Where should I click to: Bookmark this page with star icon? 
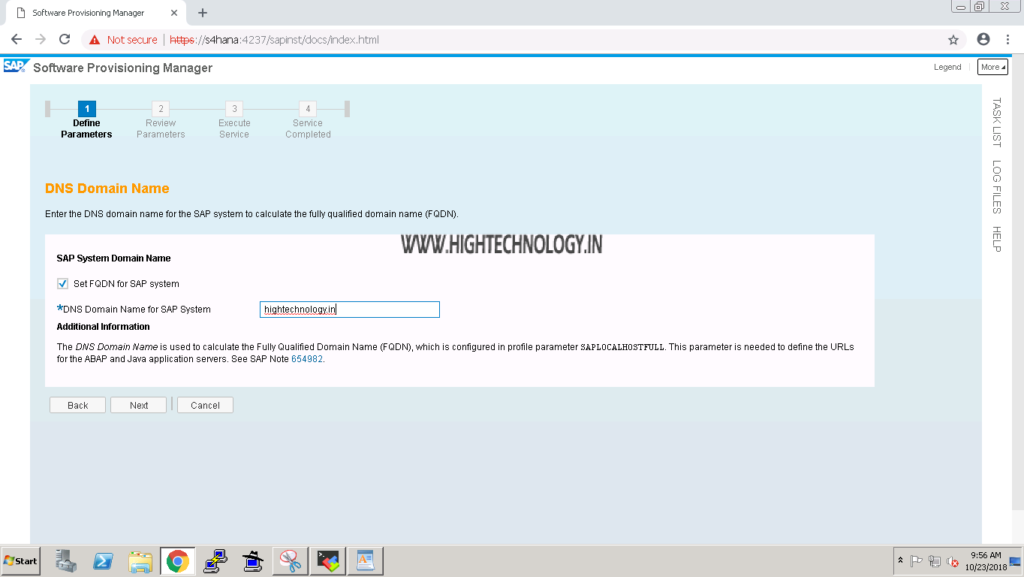click(x=953, y=40)
